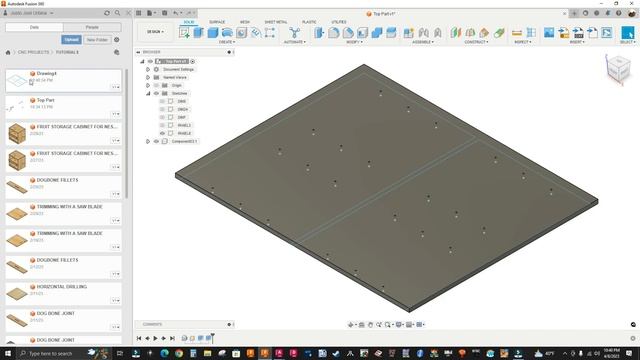Toggle visibility of third sketch under Sketches
The image size is (640, 360).
(162, 117)
